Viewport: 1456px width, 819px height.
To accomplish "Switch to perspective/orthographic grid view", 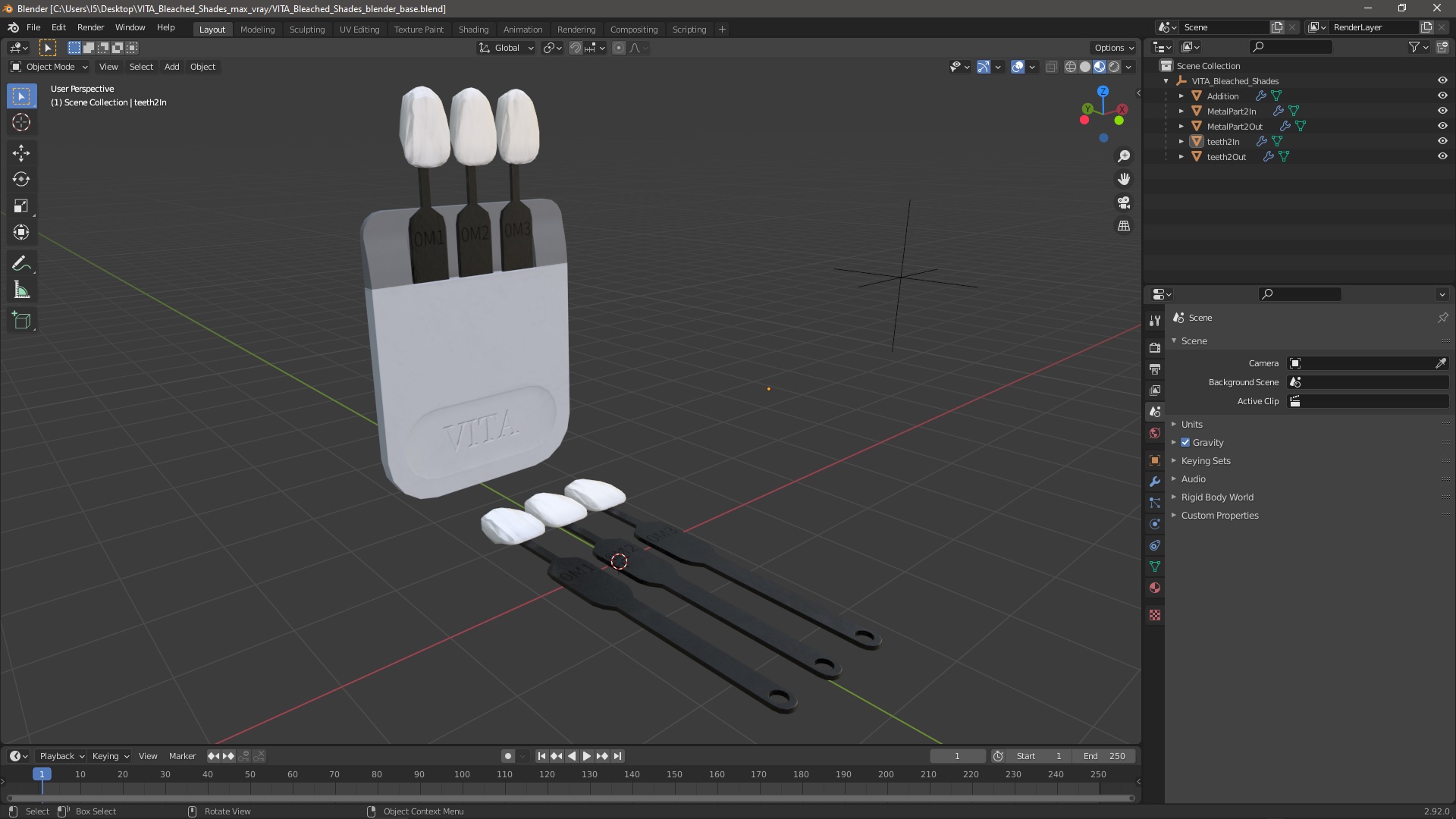I will click(1124, 226).
